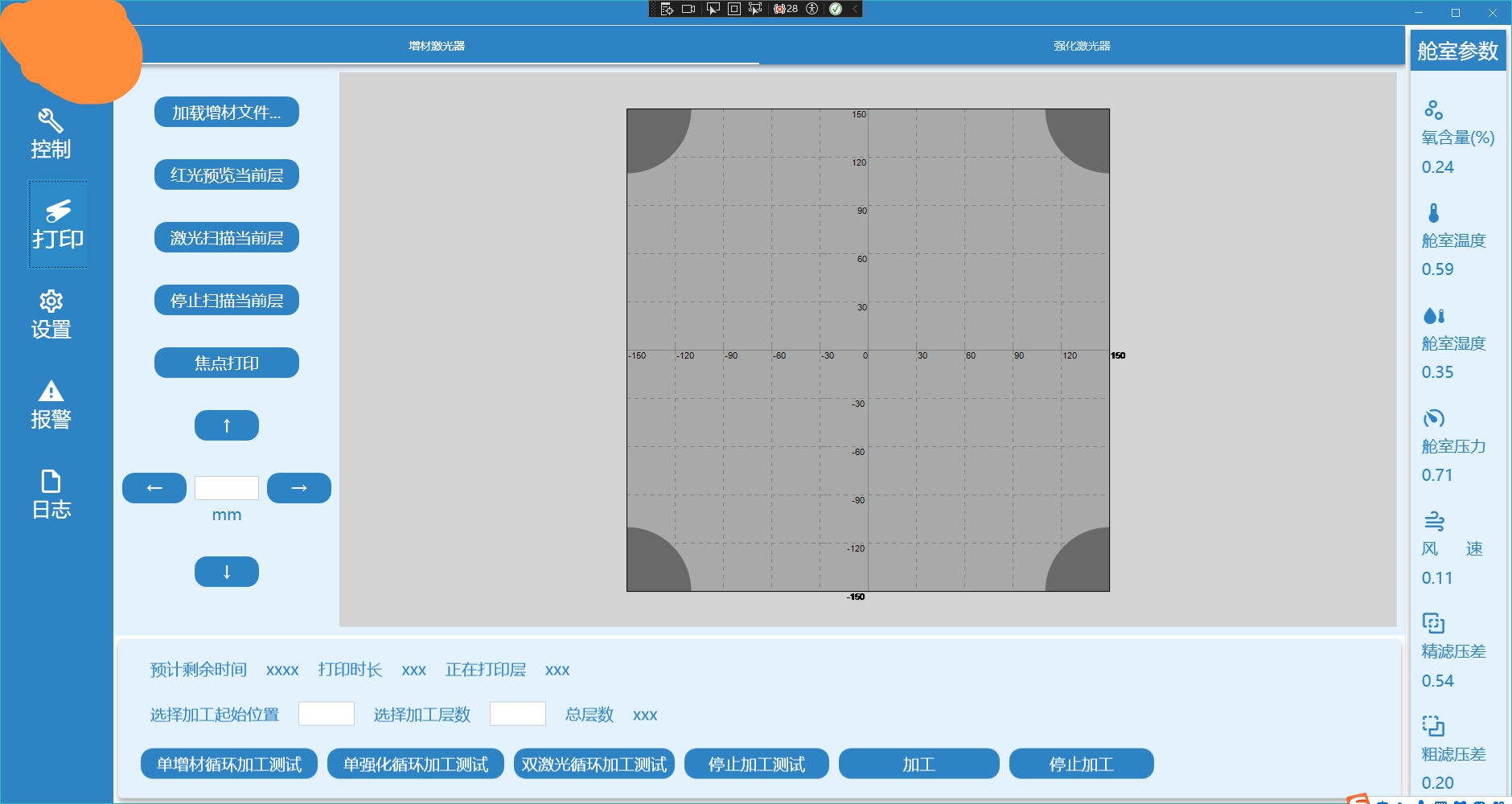Click 停止扫描当前层 button
Viewport: 1512px width, 804px height.
click(227, 300)
